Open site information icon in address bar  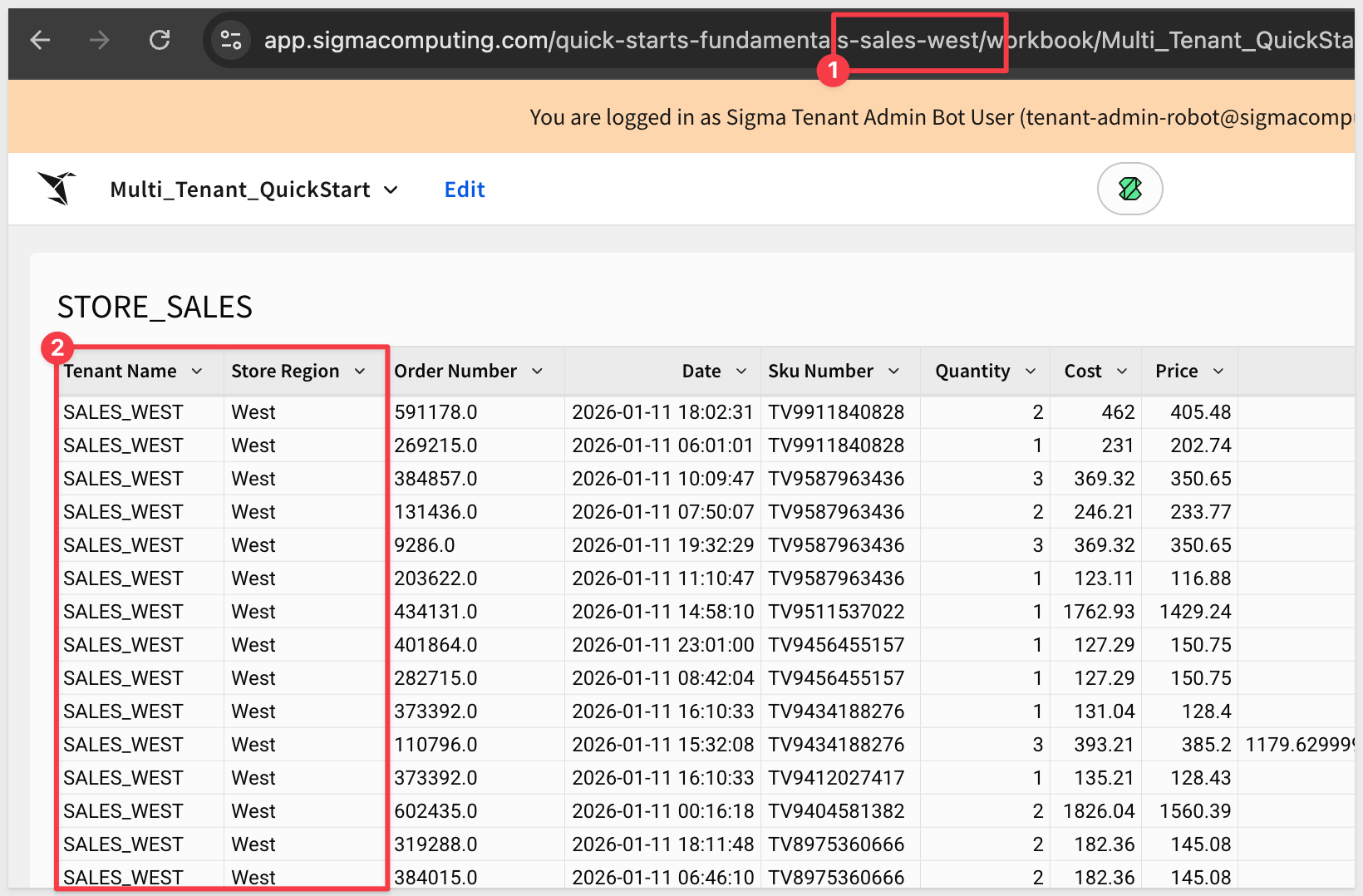[231, 40]
